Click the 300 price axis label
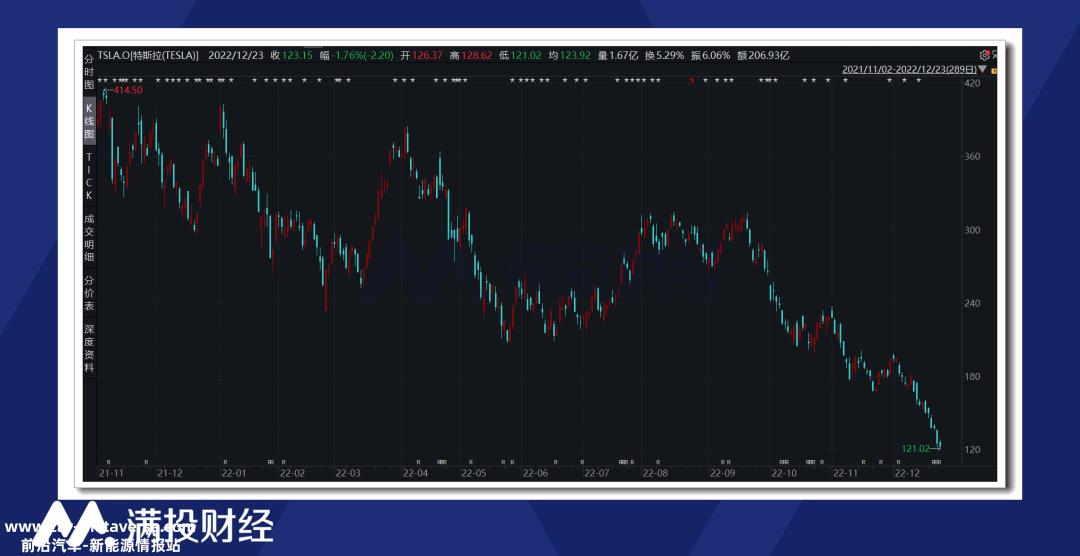This screenshot has width=1080, height=556. (972, 230)
